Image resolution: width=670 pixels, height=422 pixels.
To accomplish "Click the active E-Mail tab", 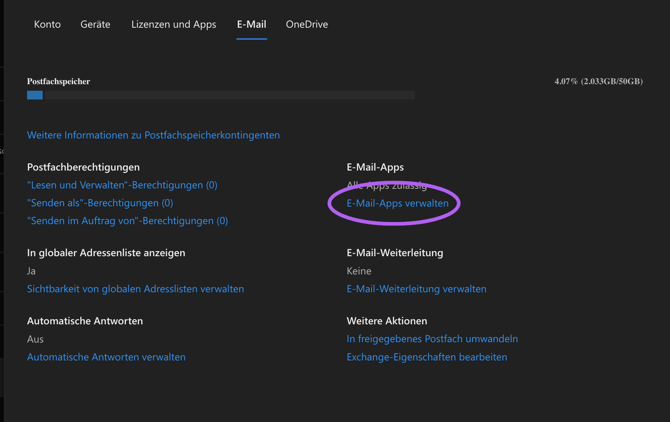I will click(x=251, y=24).
